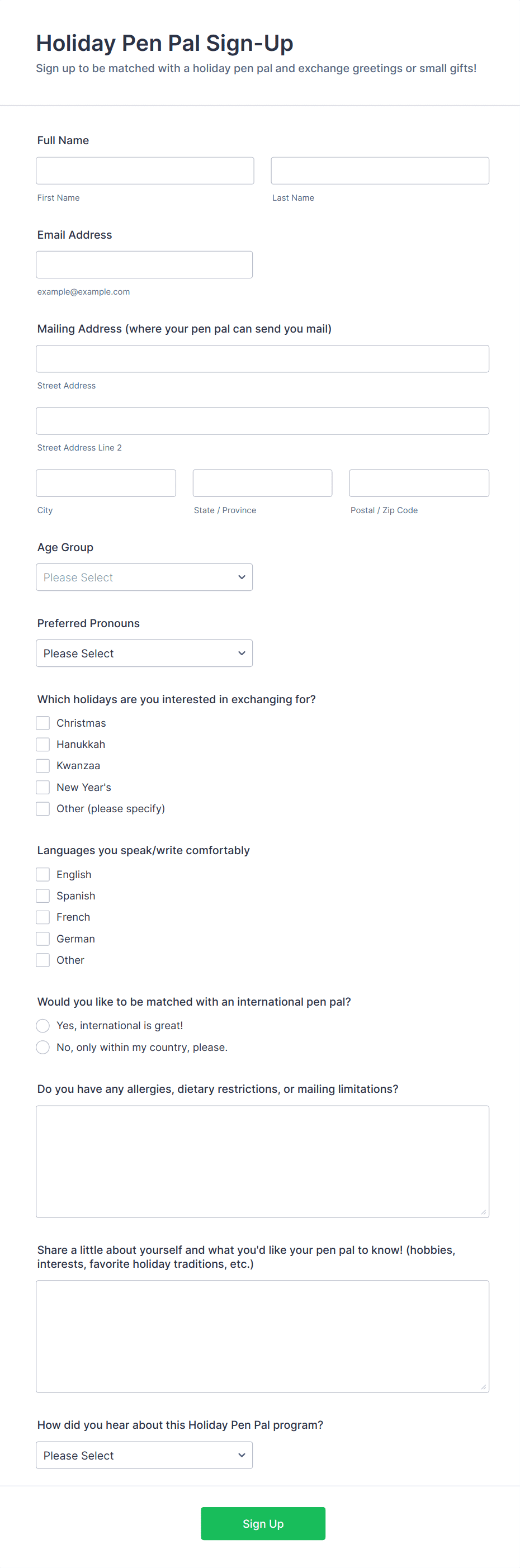Click the 'Share a little about yourself' textarea
Screen dimensions: 520x1568
tap(262, 1336)
